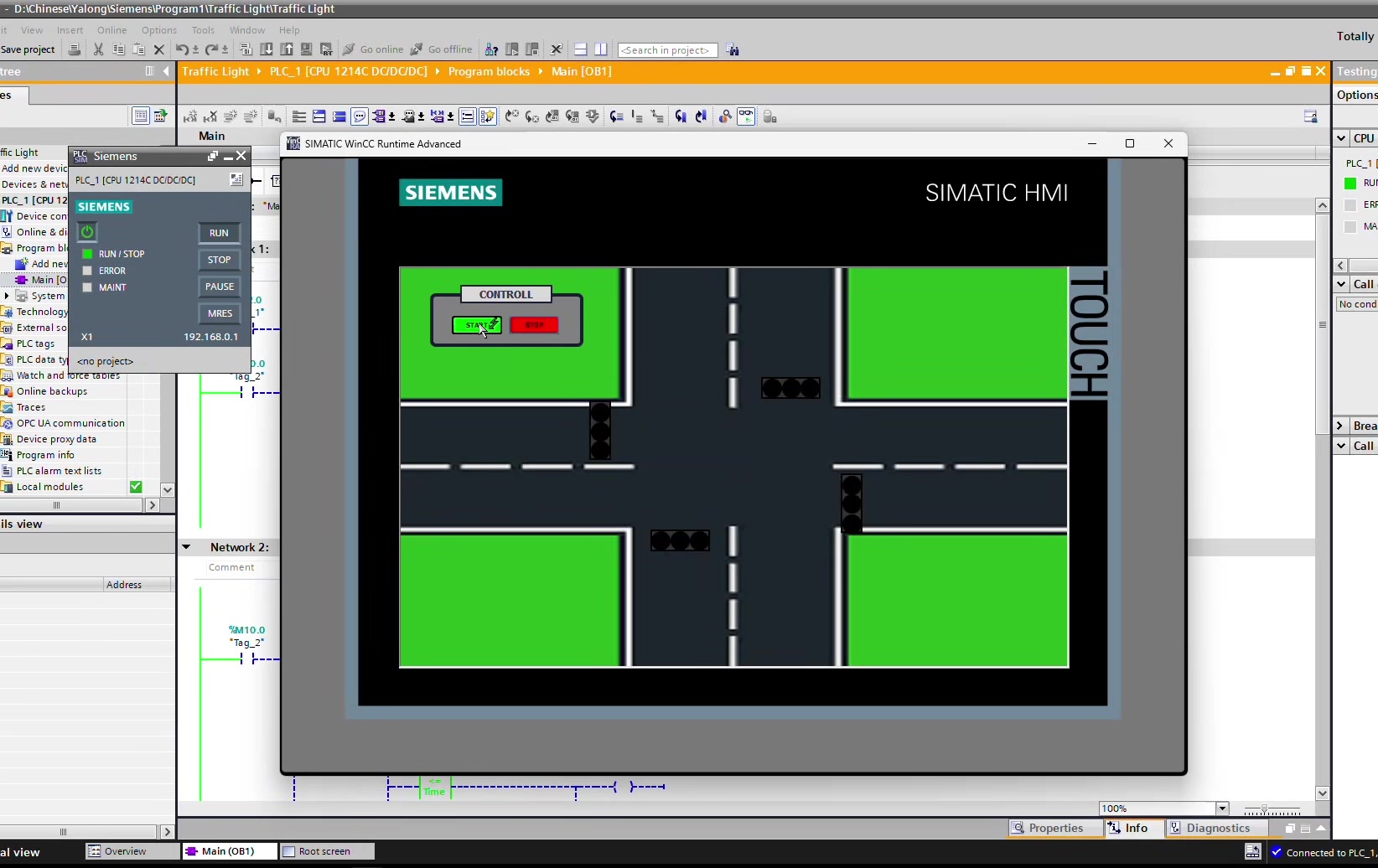Click the Split editor horizontally icon
The image size is (1378, 868).
[580, 49]
